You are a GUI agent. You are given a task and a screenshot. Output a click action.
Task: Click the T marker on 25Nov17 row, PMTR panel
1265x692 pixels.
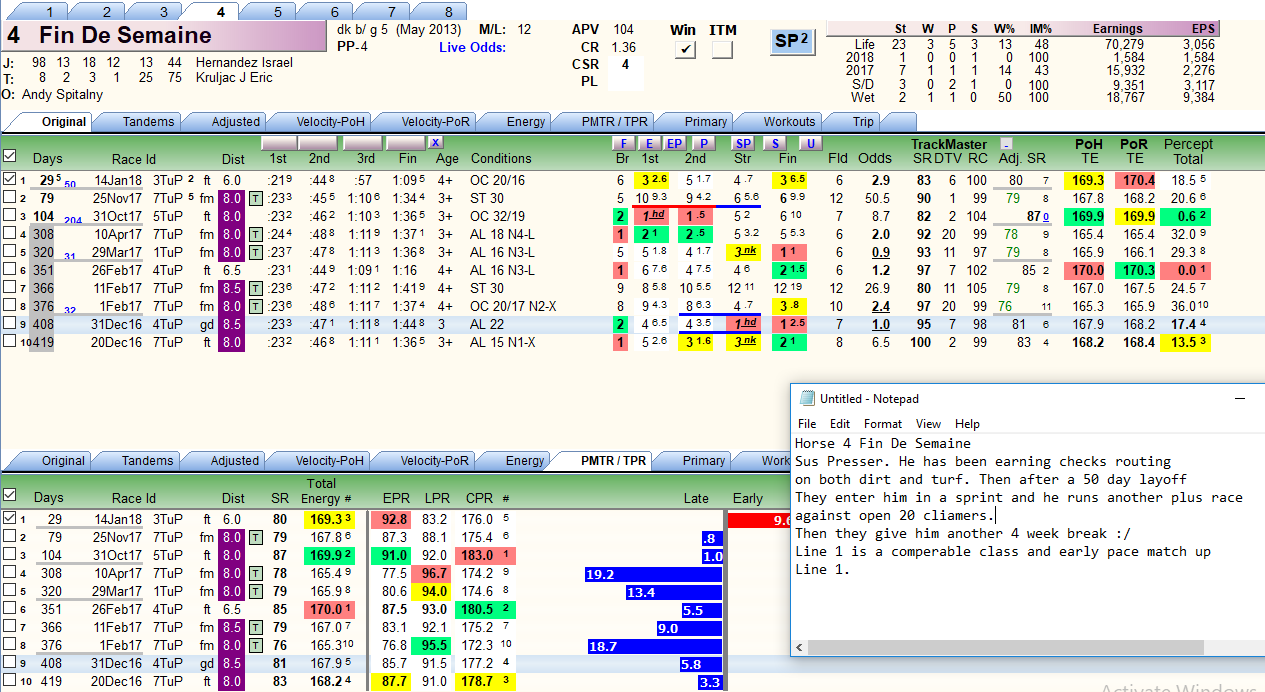(256, 538)
